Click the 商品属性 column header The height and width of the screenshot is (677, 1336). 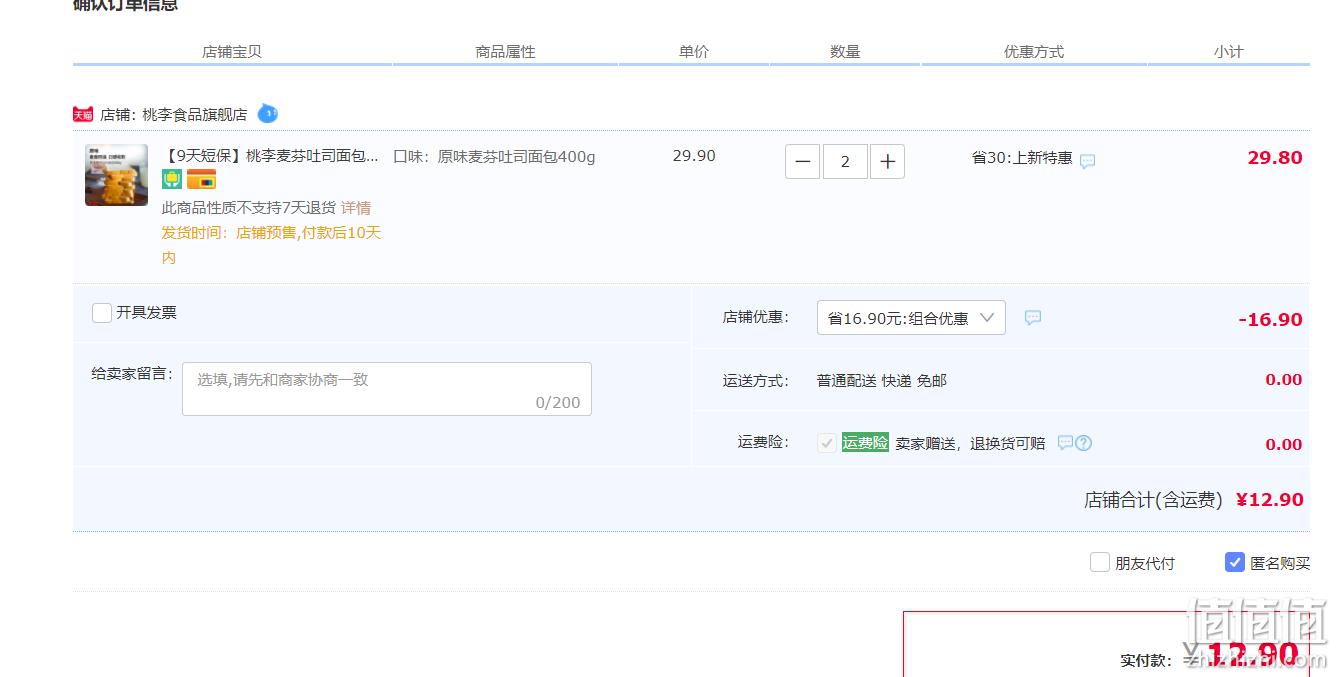(x=506, y=52)
